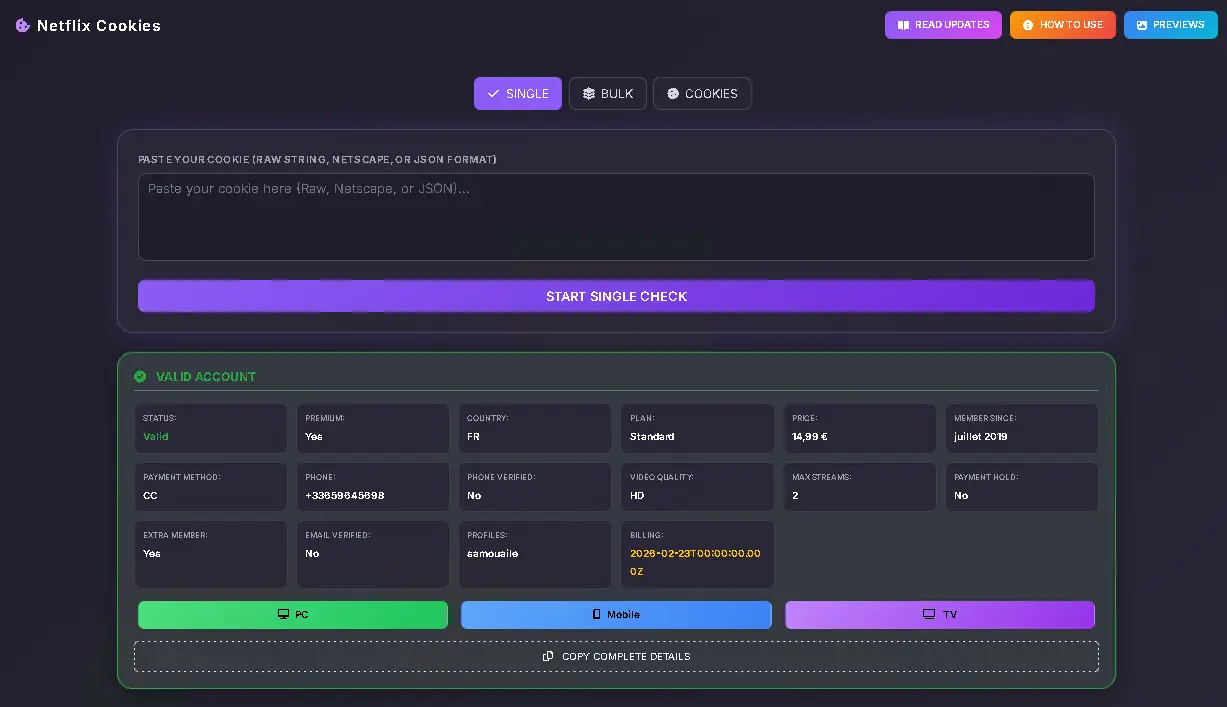
Task: Select the Extra Member value Yes
Action: coord(152,554)
